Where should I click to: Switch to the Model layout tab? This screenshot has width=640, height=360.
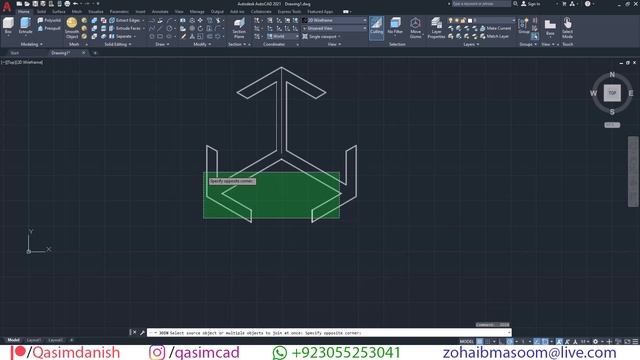pyautogui.click(x=13, y=340)
